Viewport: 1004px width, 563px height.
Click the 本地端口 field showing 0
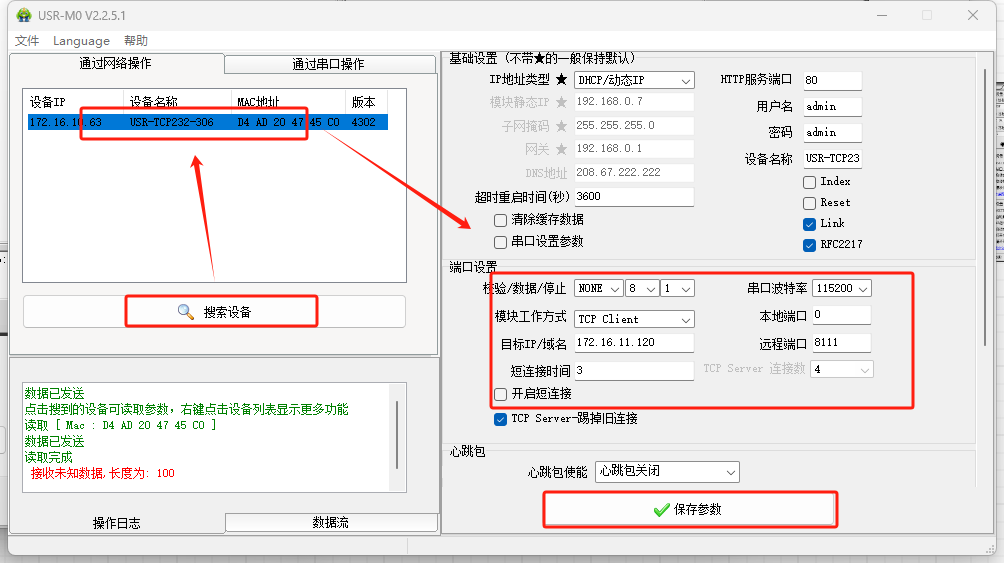[x=841, y=315]
